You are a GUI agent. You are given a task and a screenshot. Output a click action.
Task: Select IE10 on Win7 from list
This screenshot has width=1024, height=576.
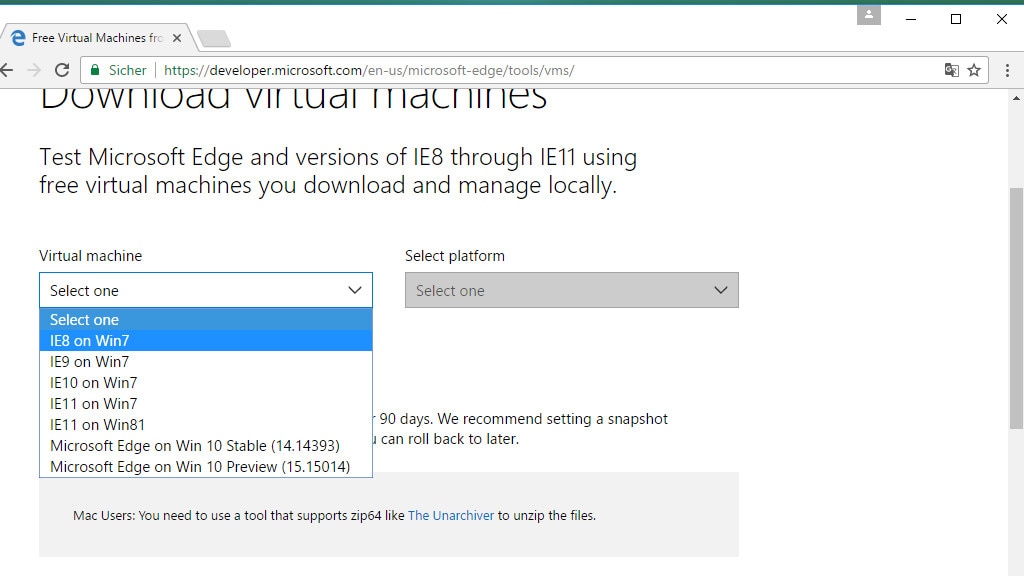pos(94,383)
